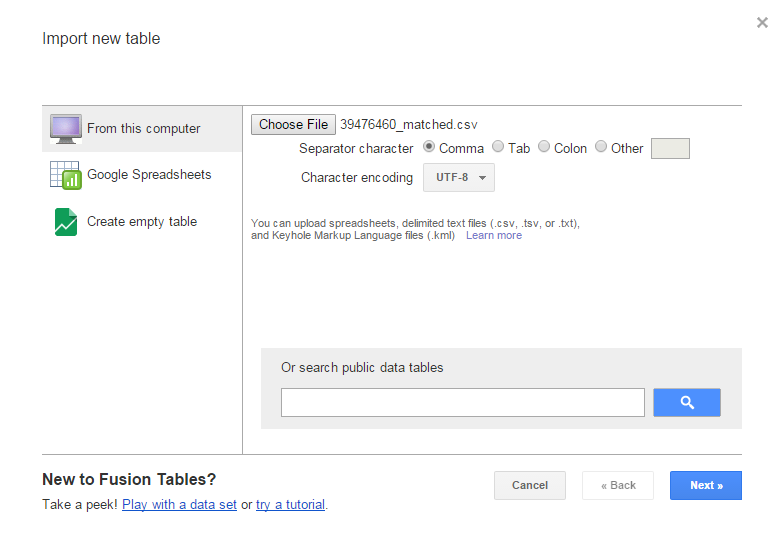The width and height of the screenshot is (784, 560).
Task: Open the Learn more link
Action: (494, 236)
